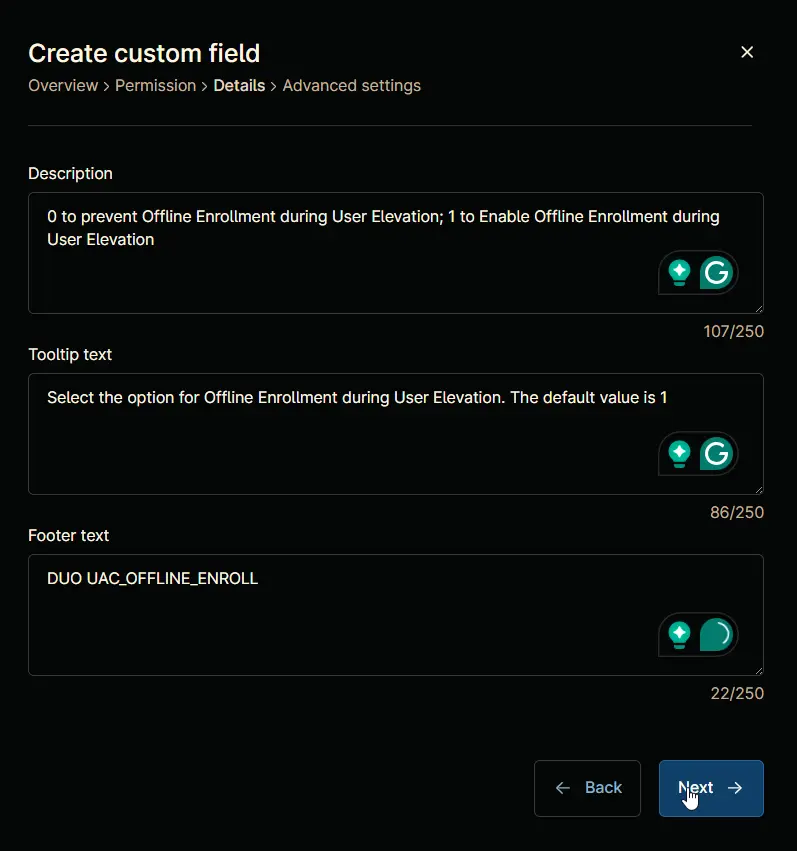Click the Next button
797x851 pixels.
tap(711, 788)
